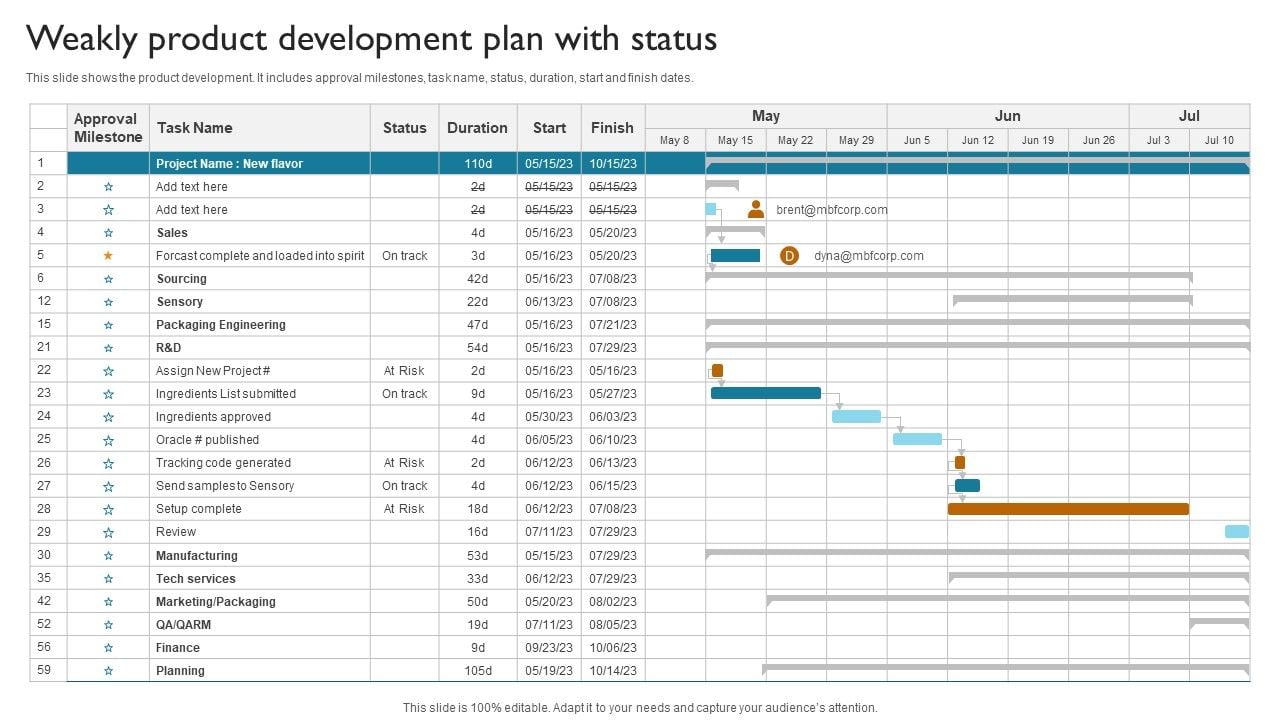Click the brent@mbfcorp.com email label

coord(832,210)
